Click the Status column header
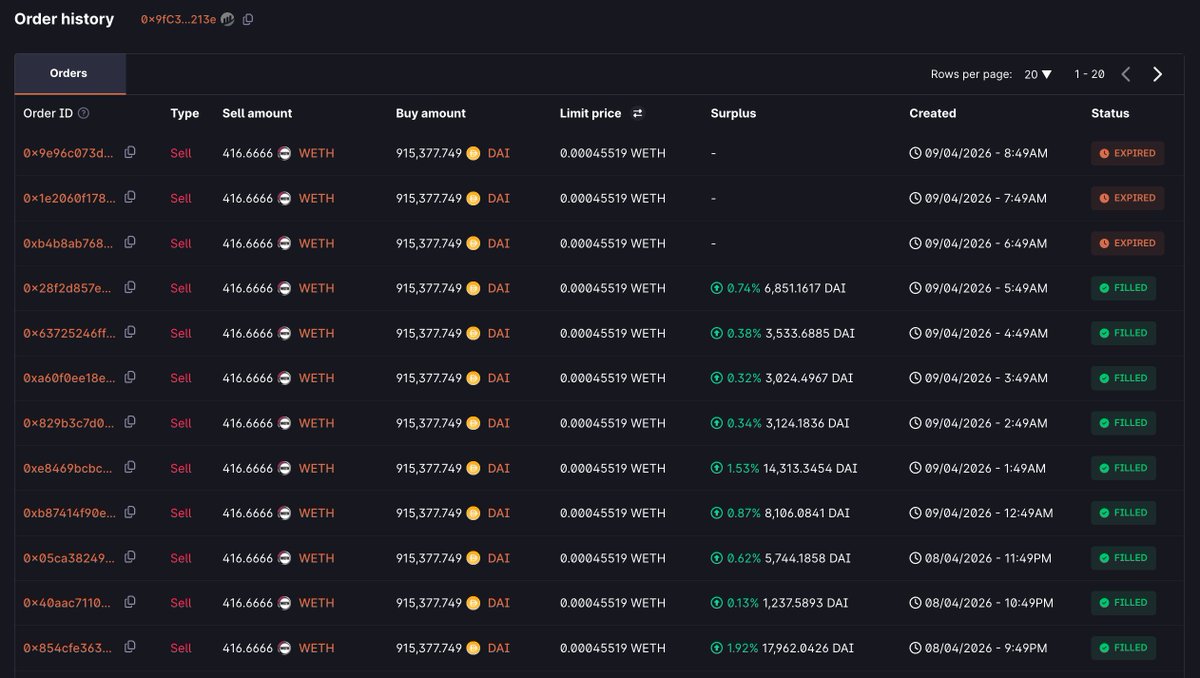The height and width of the screenshot is (678, 1200). 1110,113
